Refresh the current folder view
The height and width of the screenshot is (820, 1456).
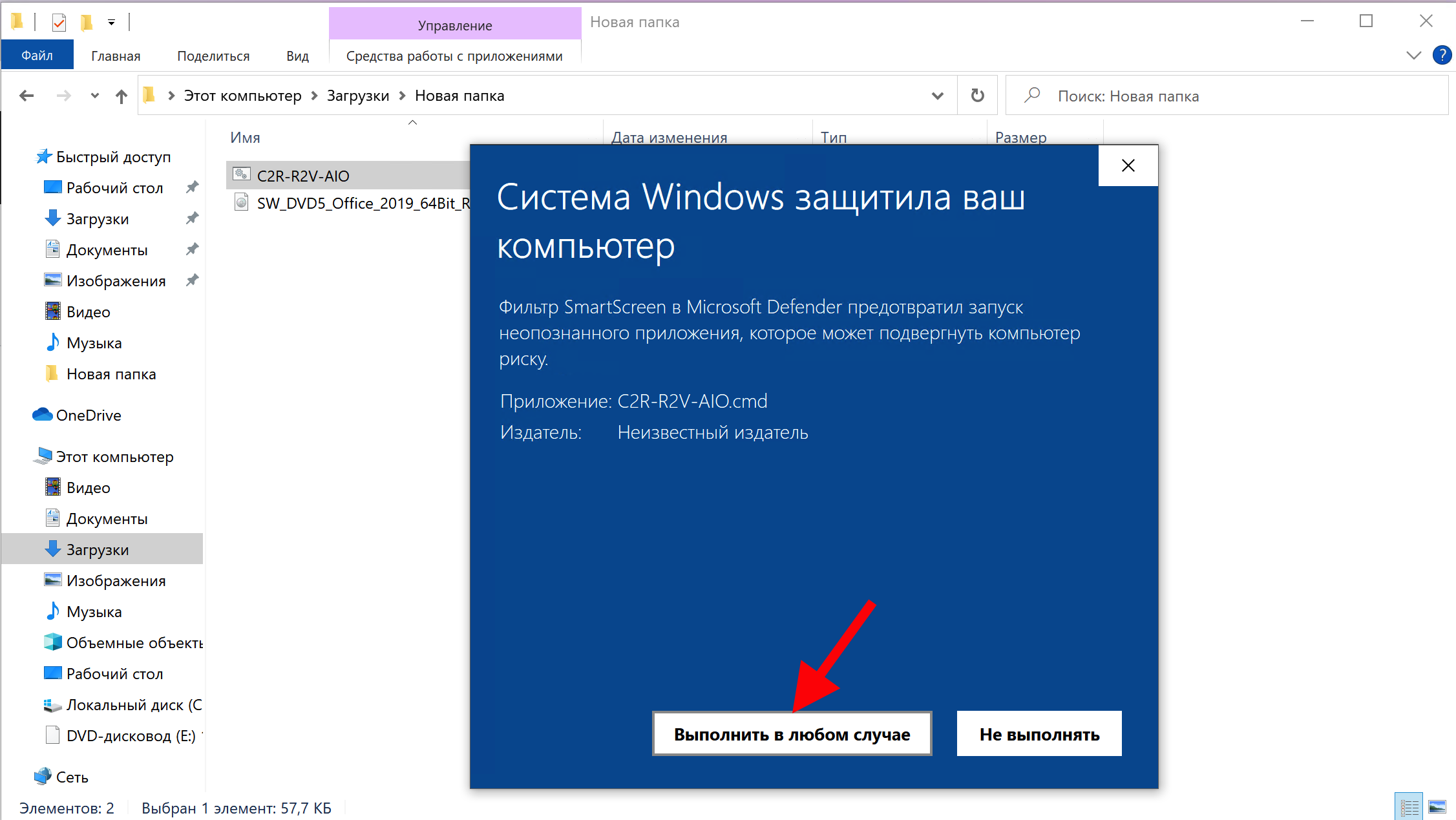tap(978, 96)
